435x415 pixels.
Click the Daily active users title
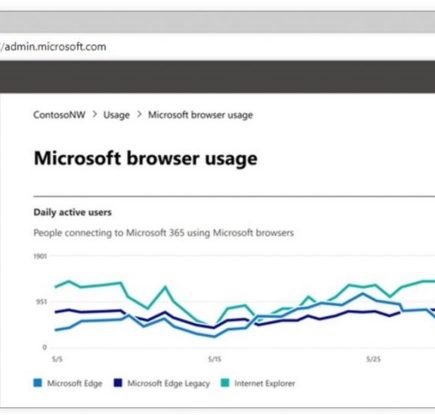73,212
